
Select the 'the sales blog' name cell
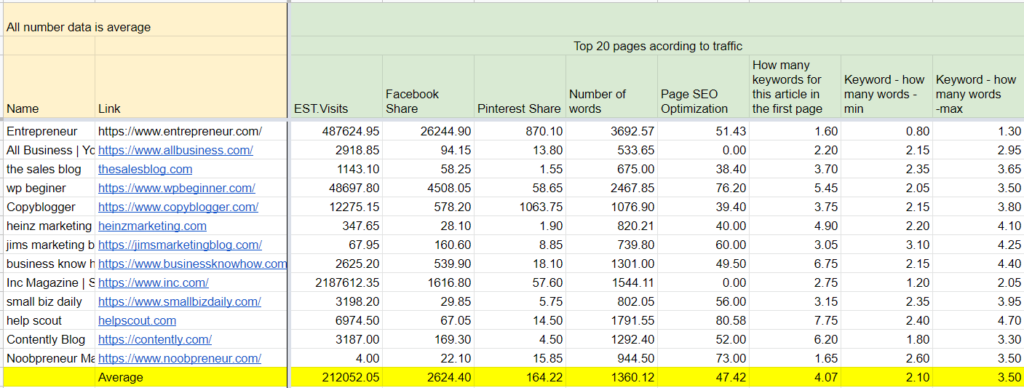tap(48, 169)
